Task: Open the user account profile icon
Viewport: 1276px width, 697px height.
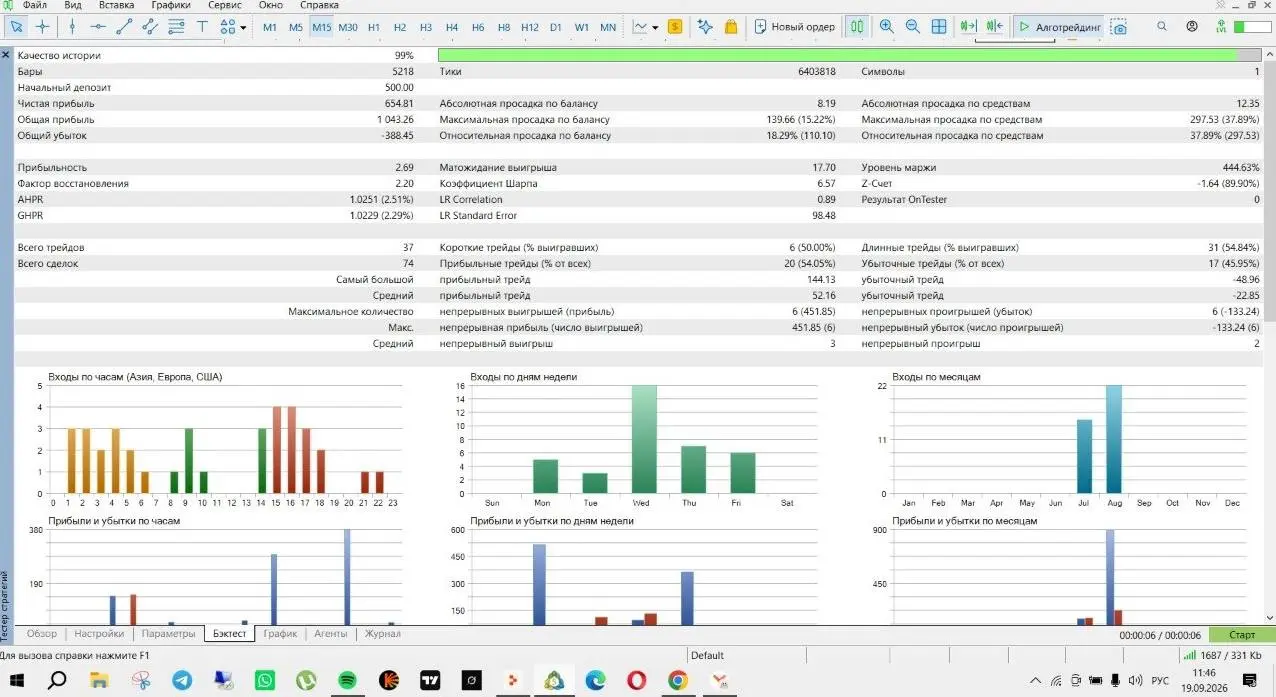Action: coord(1192,26)
